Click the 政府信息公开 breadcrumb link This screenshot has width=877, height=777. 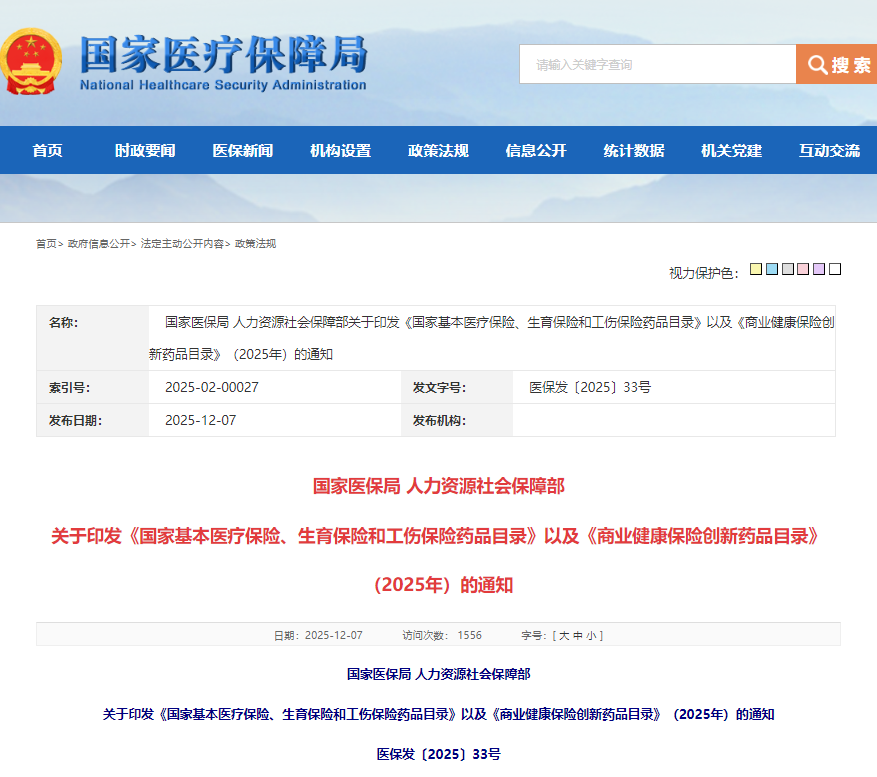[98, 244]
